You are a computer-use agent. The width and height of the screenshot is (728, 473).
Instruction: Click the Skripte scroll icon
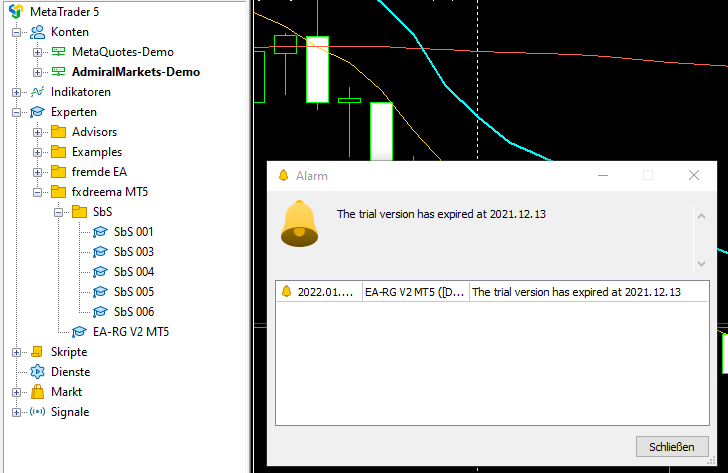pyautogui.click(x=37, y=352)
